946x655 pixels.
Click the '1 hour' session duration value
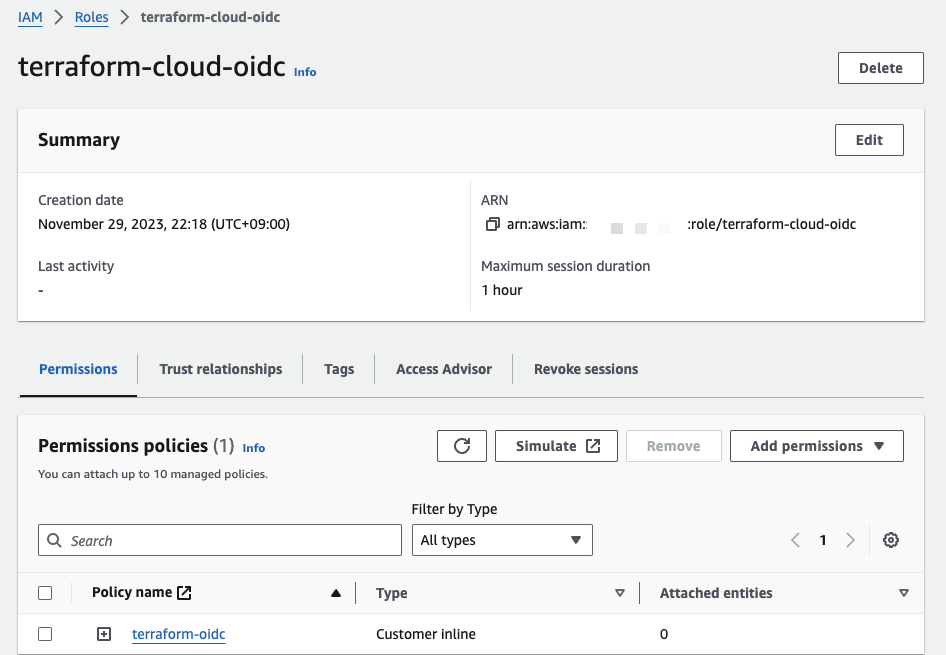[502, 290]
